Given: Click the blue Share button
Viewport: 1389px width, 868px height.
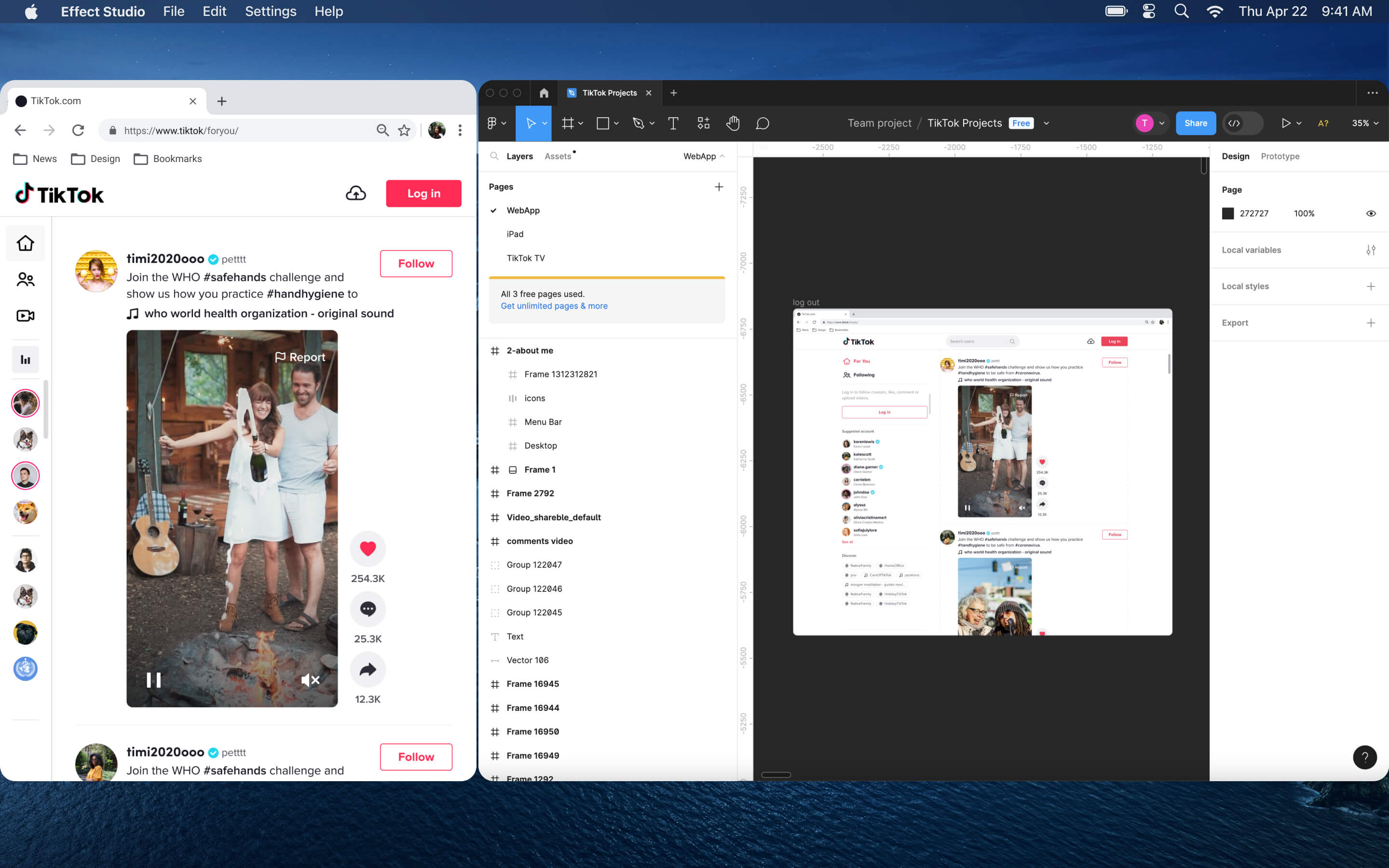Looking at the screenshot, I should (1195, 123).
